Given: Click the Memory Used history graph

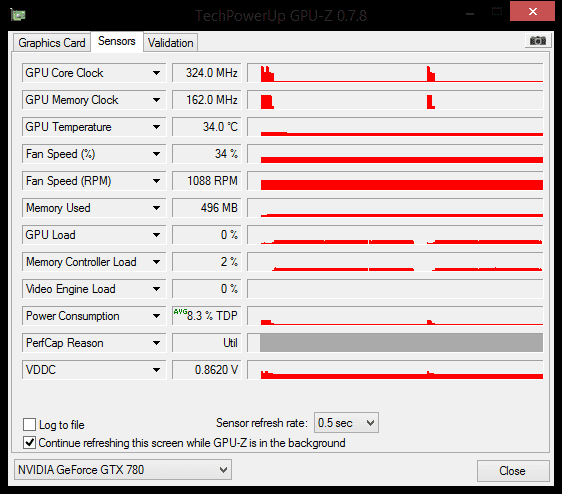Looking at the screenshot, I should coord(395,208).
